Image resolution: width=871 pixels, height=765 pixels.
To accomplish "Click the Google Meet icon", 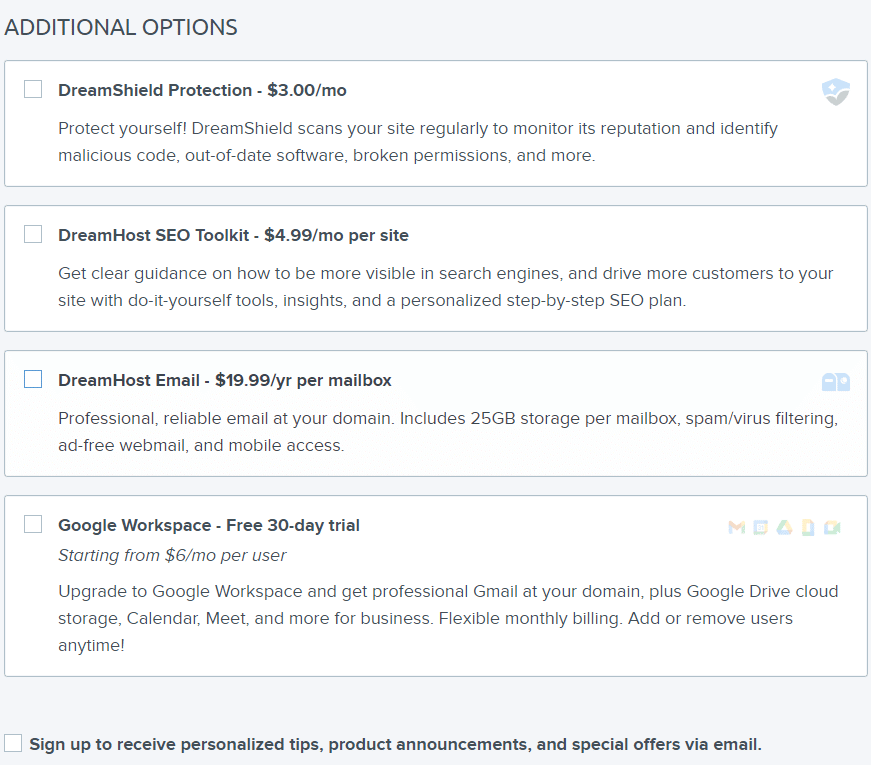I will [x=832, y=527].
